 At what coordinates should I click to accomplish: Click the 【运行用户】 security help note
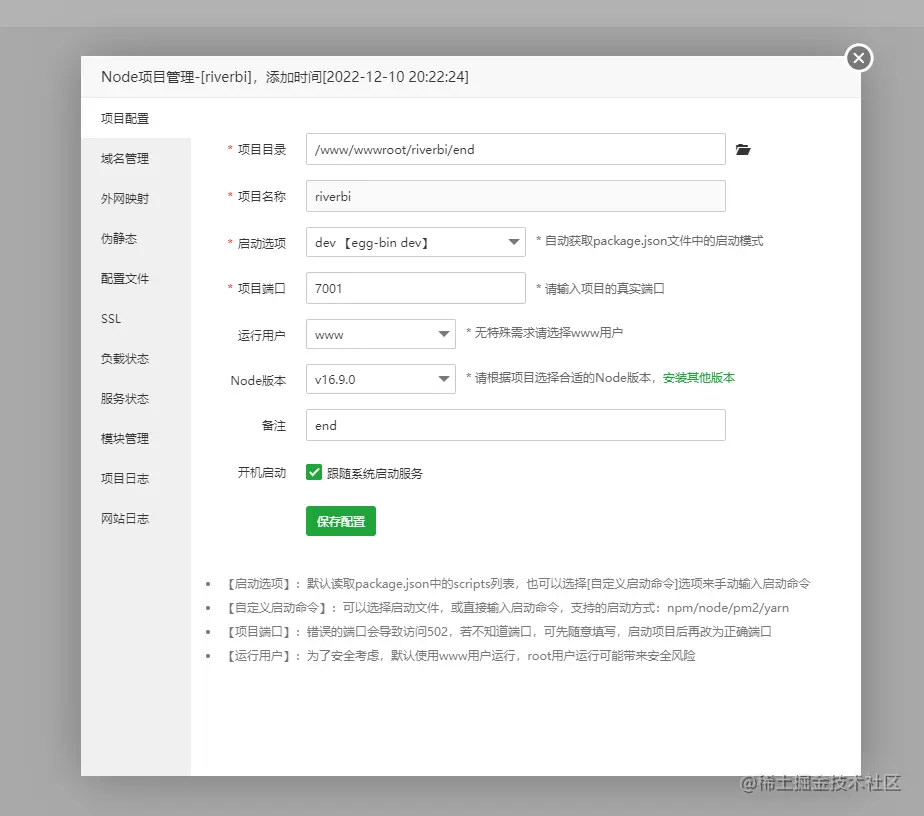click(x=460, y=656)
